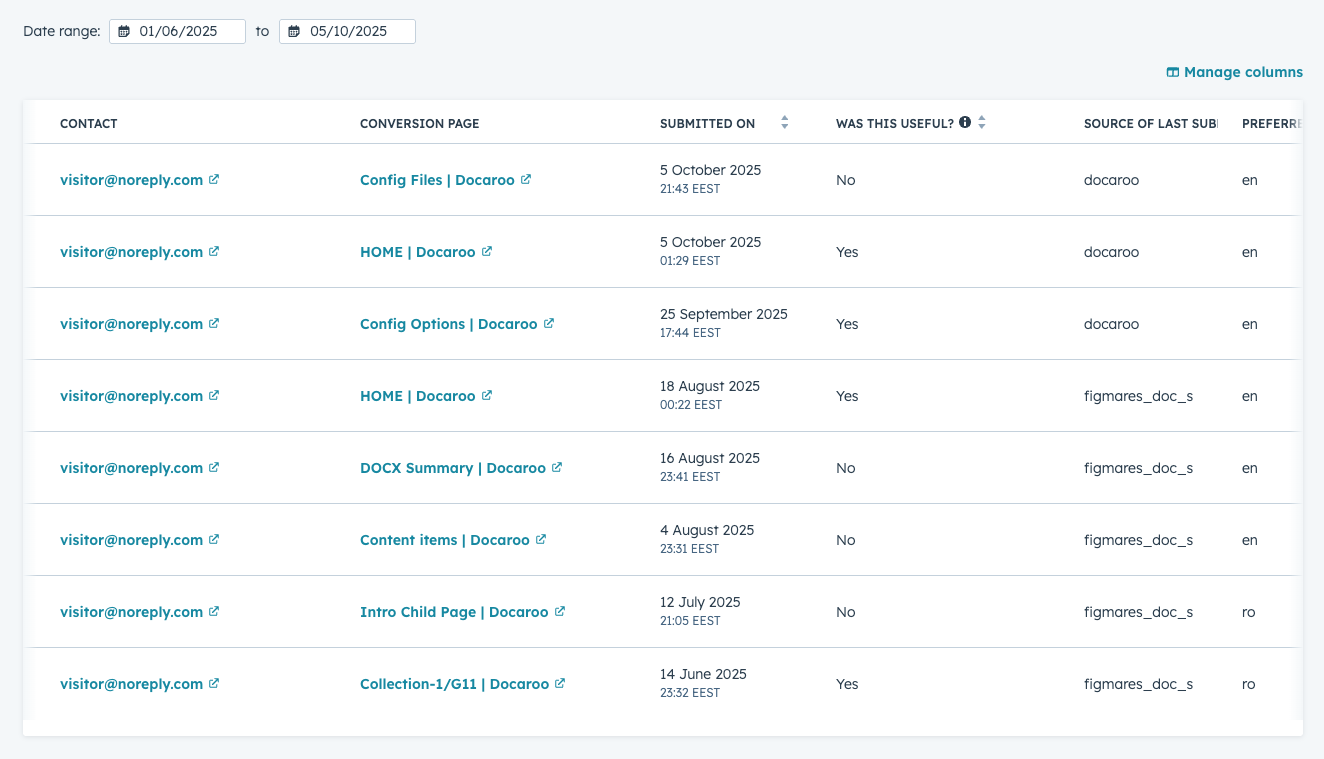Click the Manage columns table icon
This screenshot has height=759, width=1324.
coord(1173,73)
